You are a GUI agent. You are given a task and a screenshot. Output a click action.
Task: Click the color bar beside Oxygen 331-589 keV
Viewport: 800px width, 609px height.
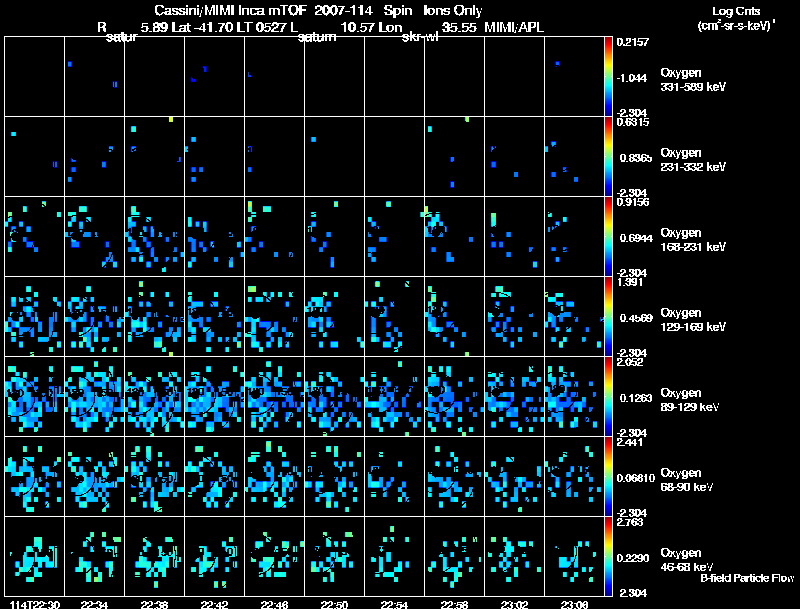[608, 77]
